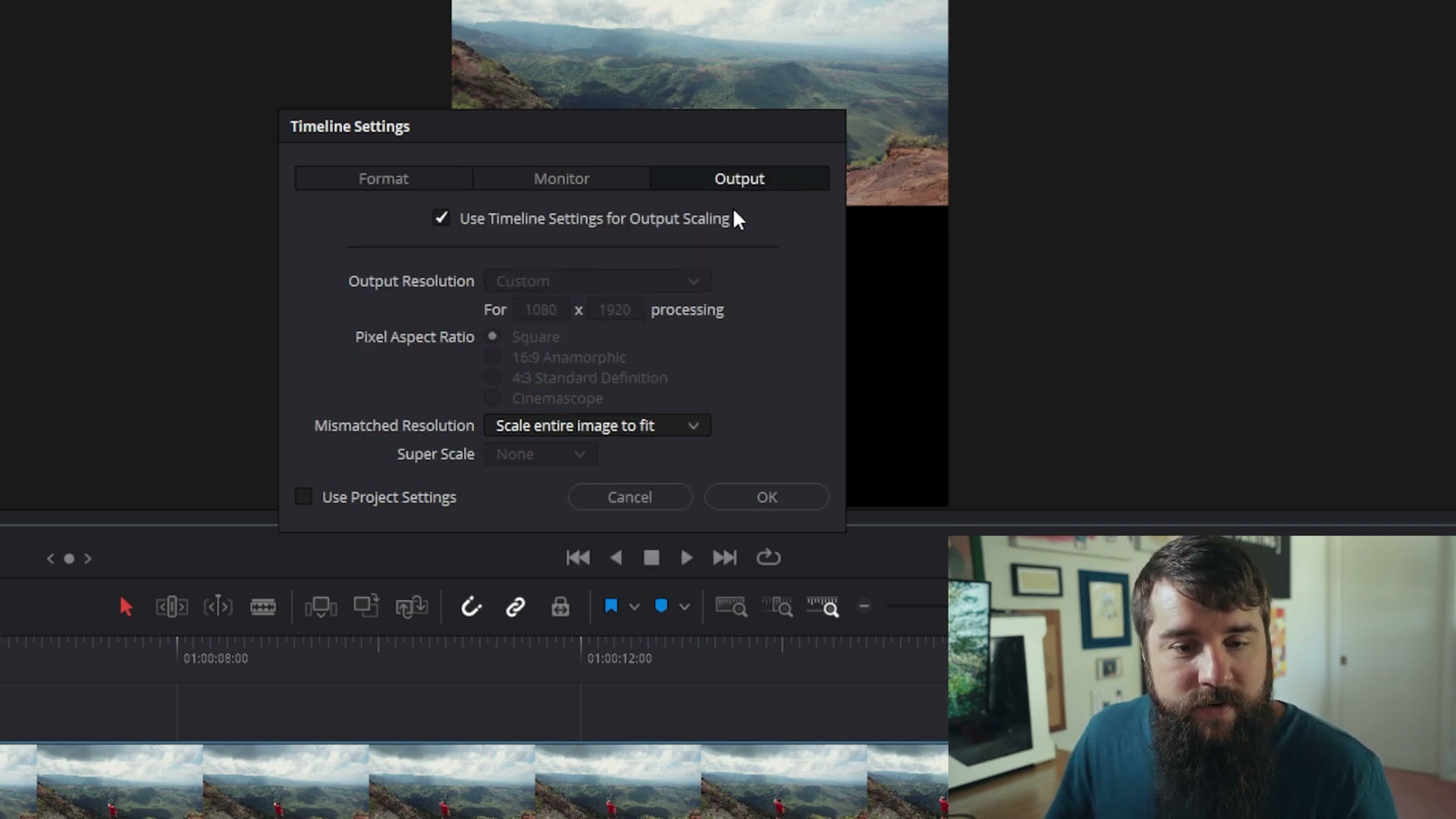Open the Flag color dropdown arrow
The height and width of the screenshot is (819, 1456).
(x=634, y=607)
